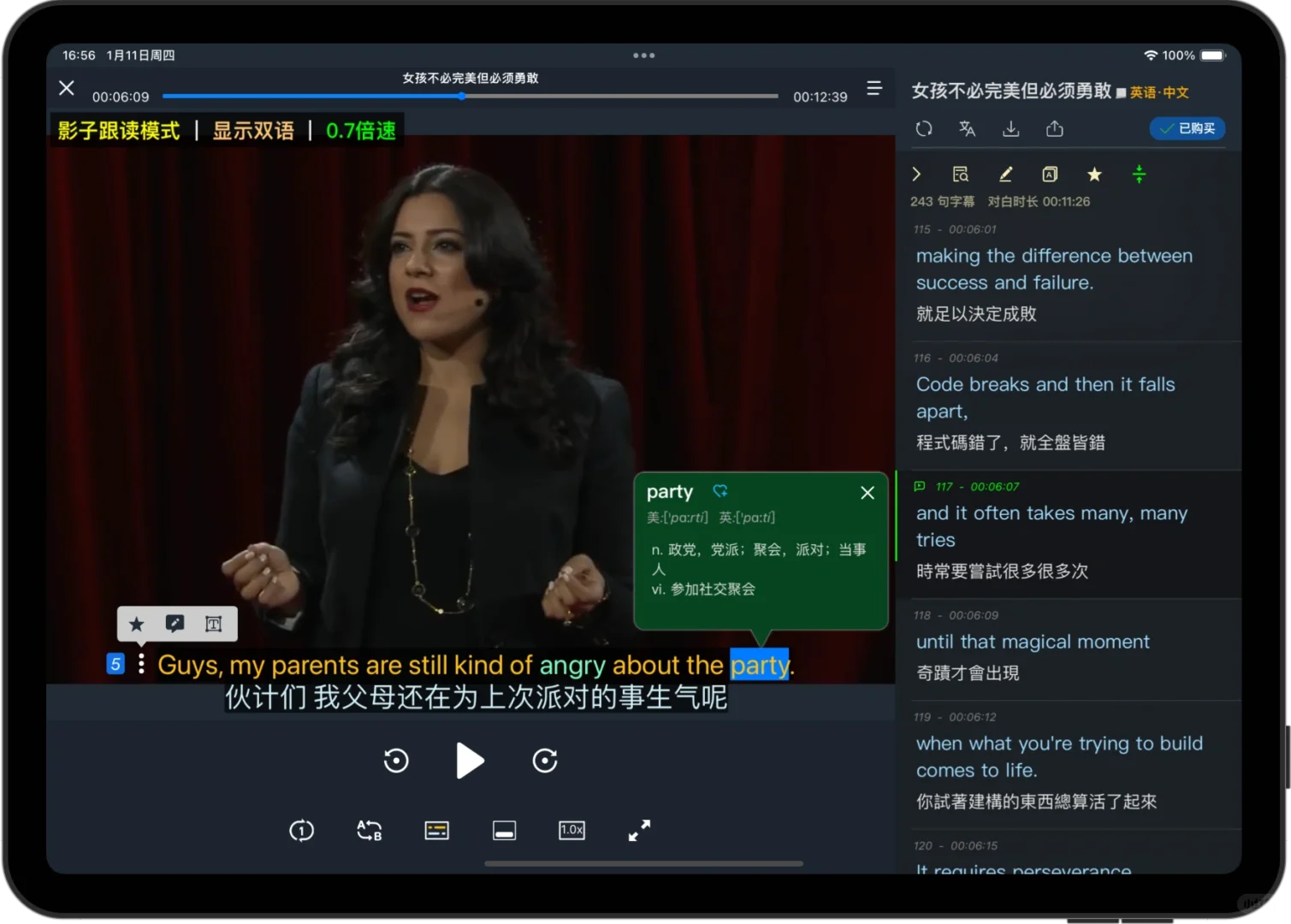Click the translation 時常要嘗試很多很多次

[x=1002, y=571]
